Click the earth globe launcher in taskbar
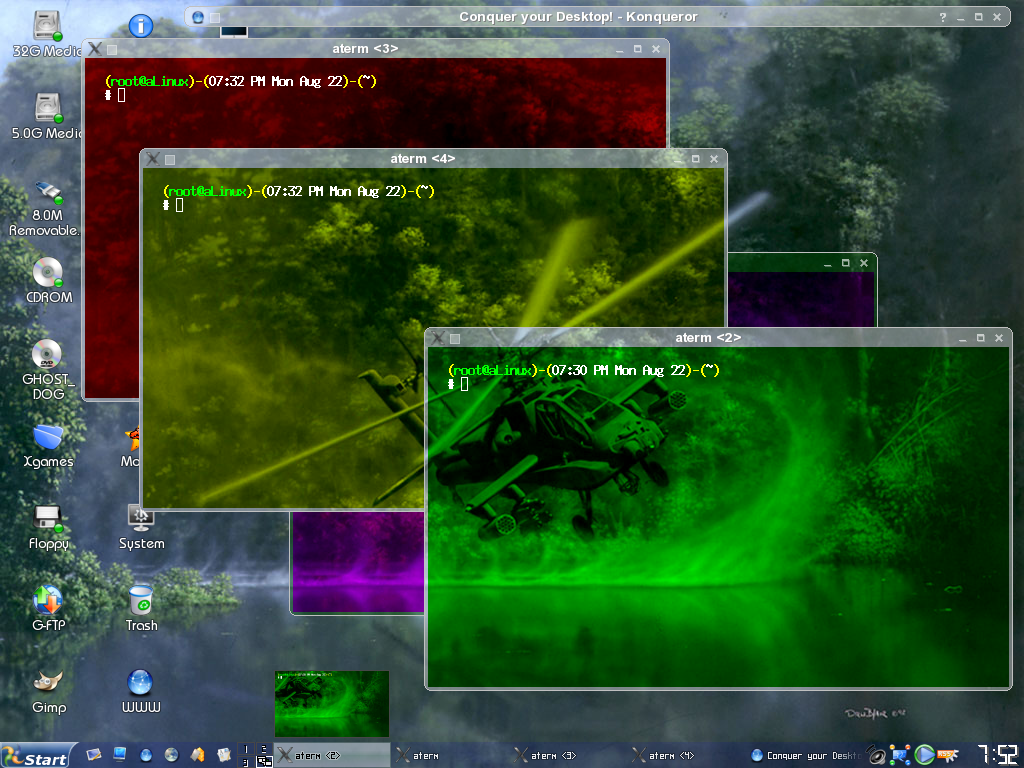1024x768 pixels. click(172, 755)
